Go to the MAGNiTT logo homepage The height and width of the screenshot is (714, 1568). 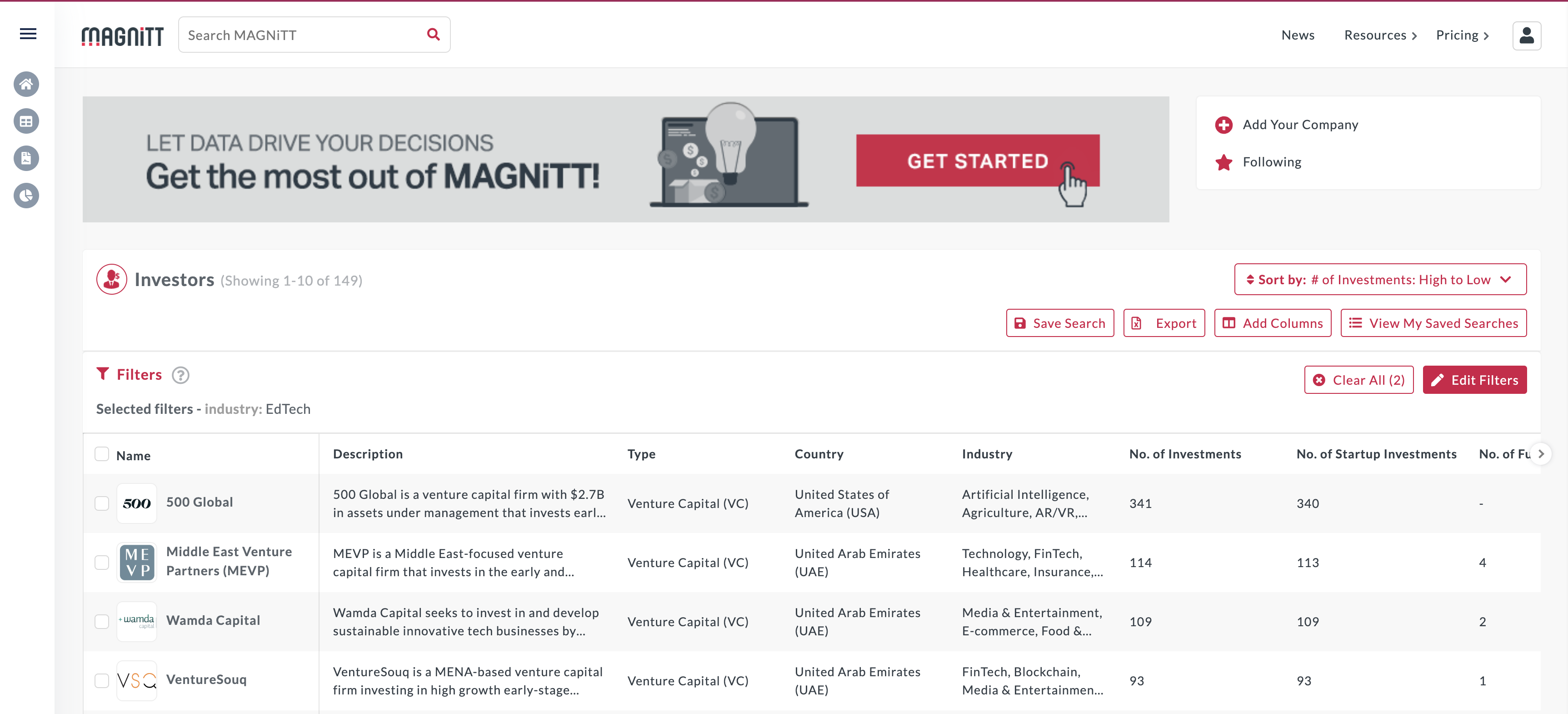coord(122,36)
